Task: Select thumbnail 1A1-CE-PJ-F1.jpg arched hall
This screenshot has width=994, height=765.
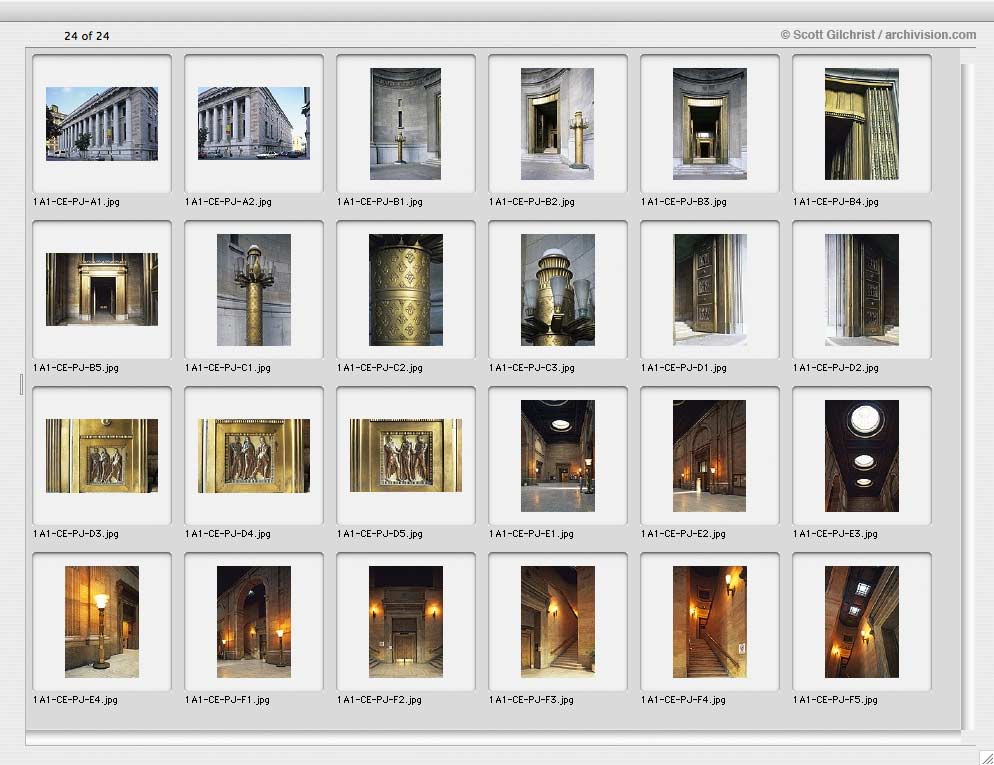Action: [254, 622]
